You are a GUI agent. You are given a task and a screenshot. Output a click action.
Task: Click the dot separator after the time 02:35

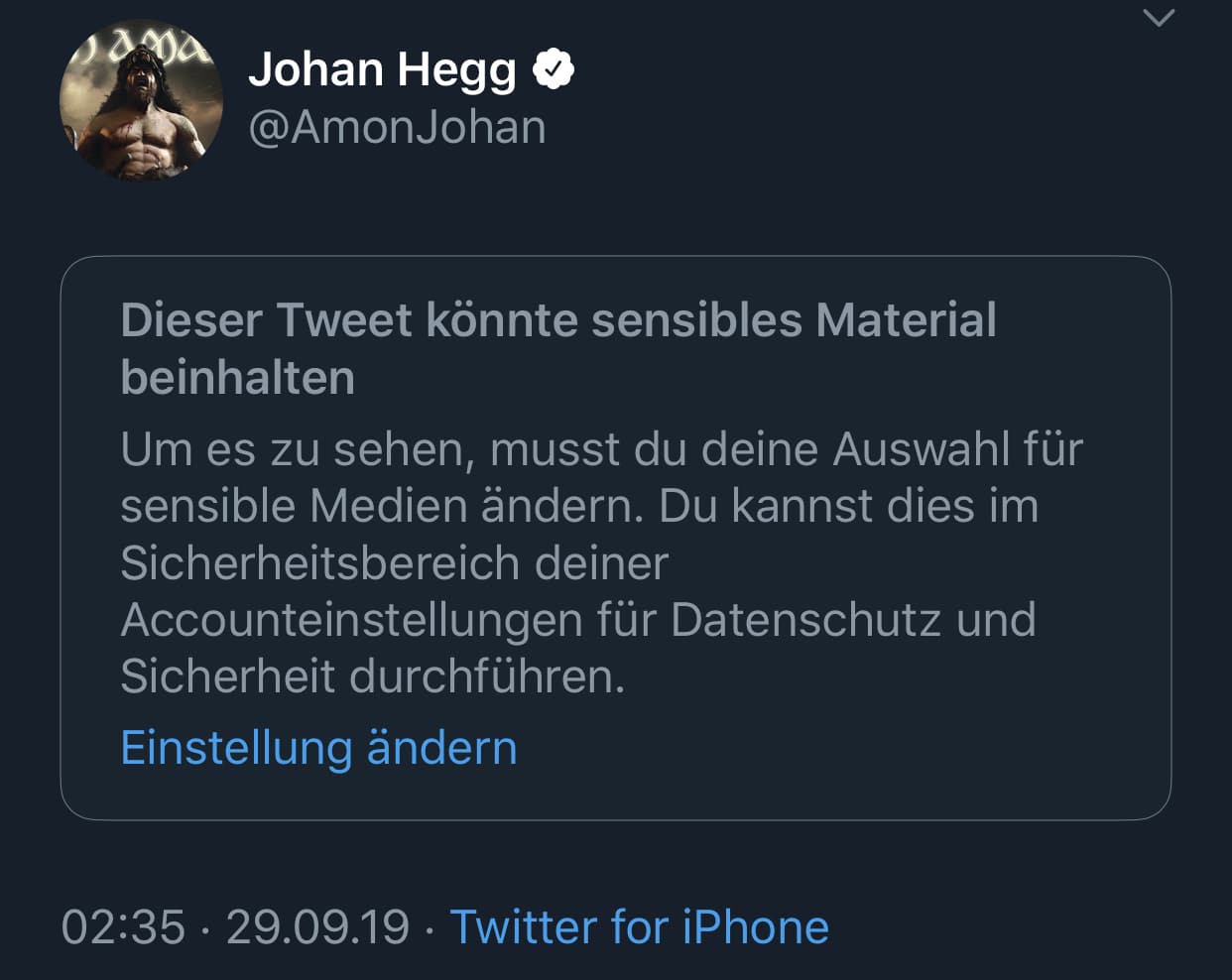(204, 929)
